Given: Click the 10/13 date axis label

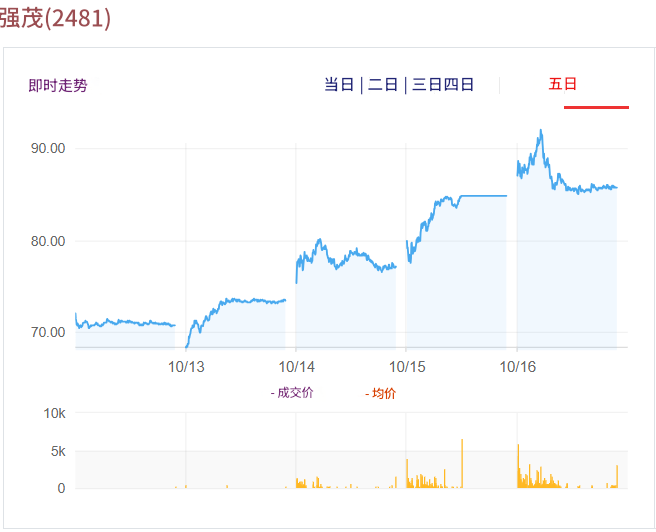Looking at the screenshot, I should (186, 366).
